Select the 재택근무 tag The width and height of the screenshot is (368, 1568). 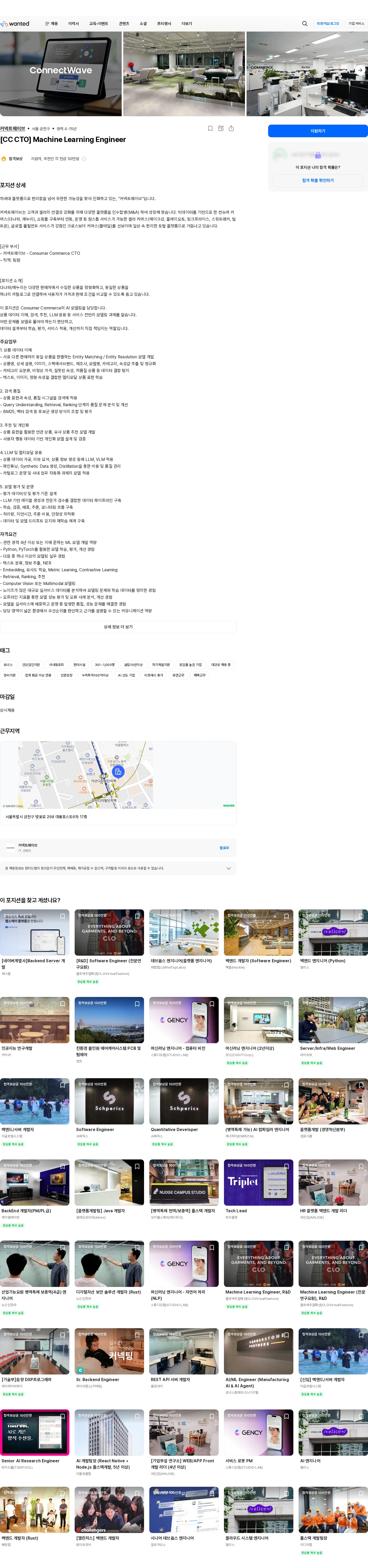click(200, 675)
